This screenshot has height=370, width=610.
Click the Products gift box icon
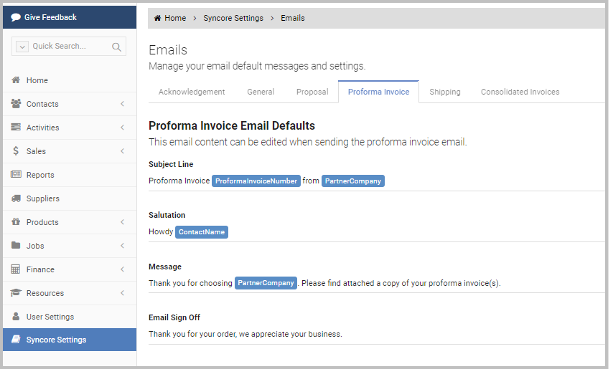[x=16, y=222]
